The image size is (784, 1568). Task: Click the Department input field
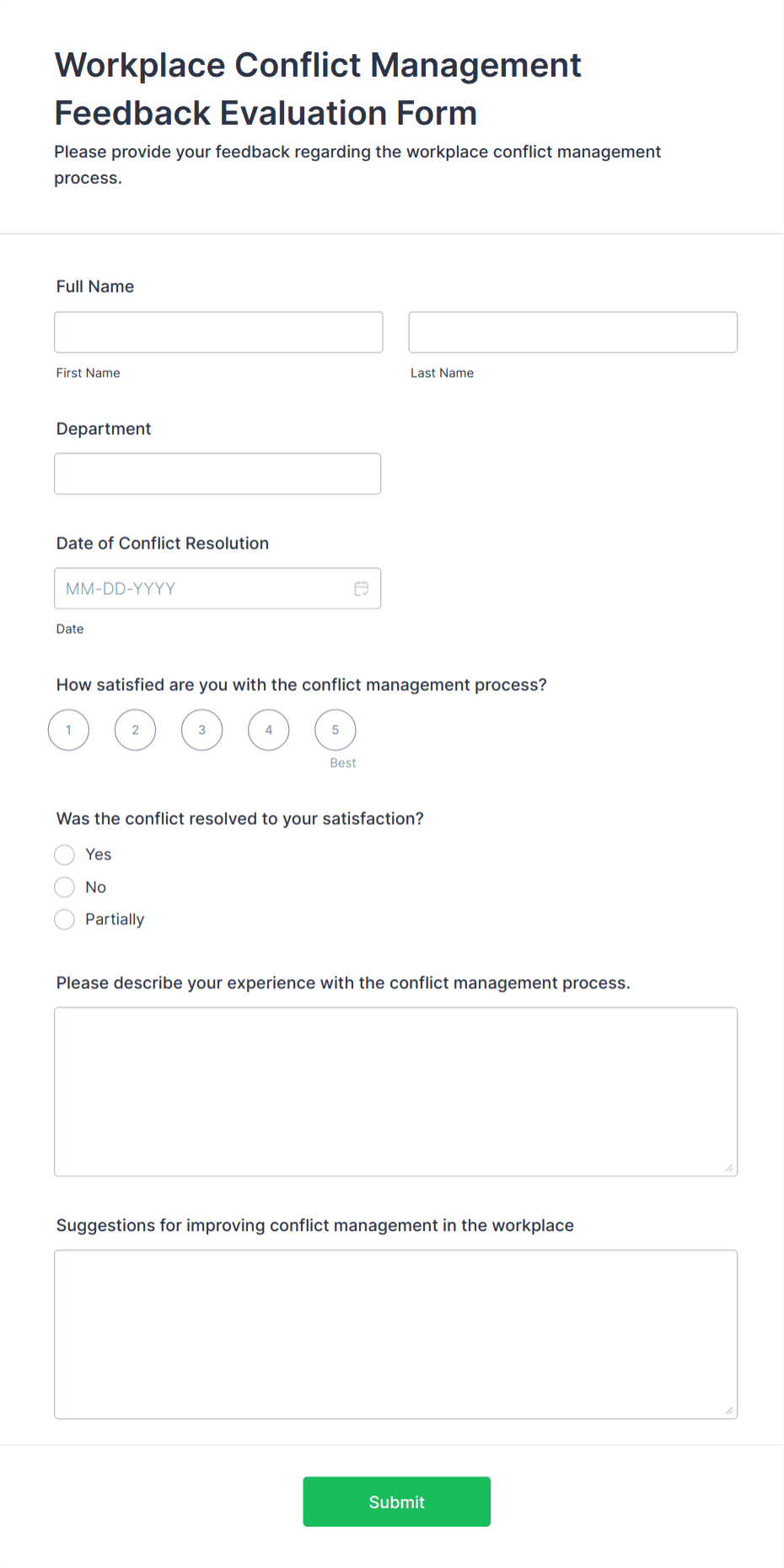[217, 473]
